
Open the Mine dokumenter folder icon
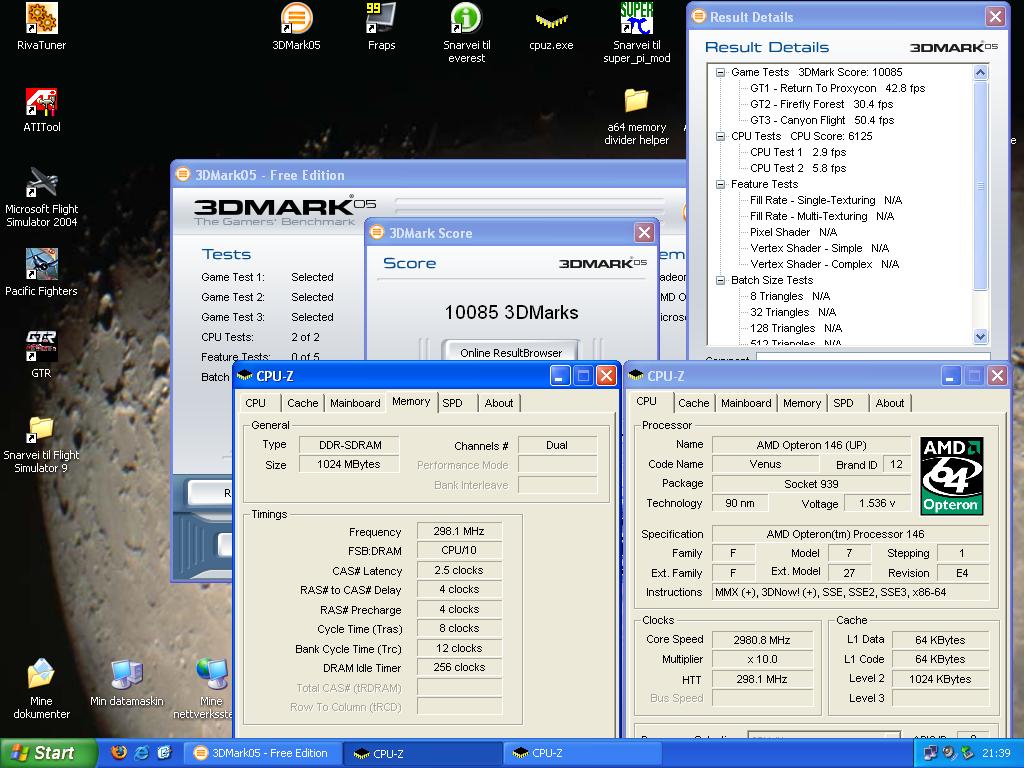[x=41, y=689]
